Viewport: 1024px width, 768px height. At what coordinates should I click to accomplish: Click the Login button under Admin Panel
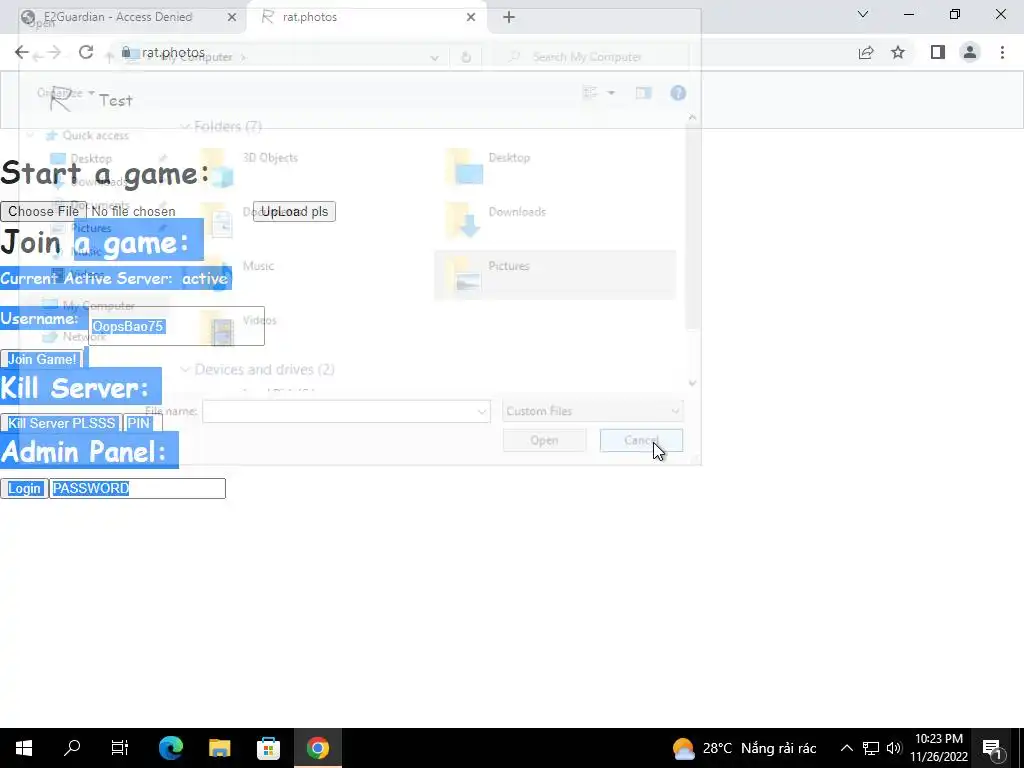[x=24, y=488]
